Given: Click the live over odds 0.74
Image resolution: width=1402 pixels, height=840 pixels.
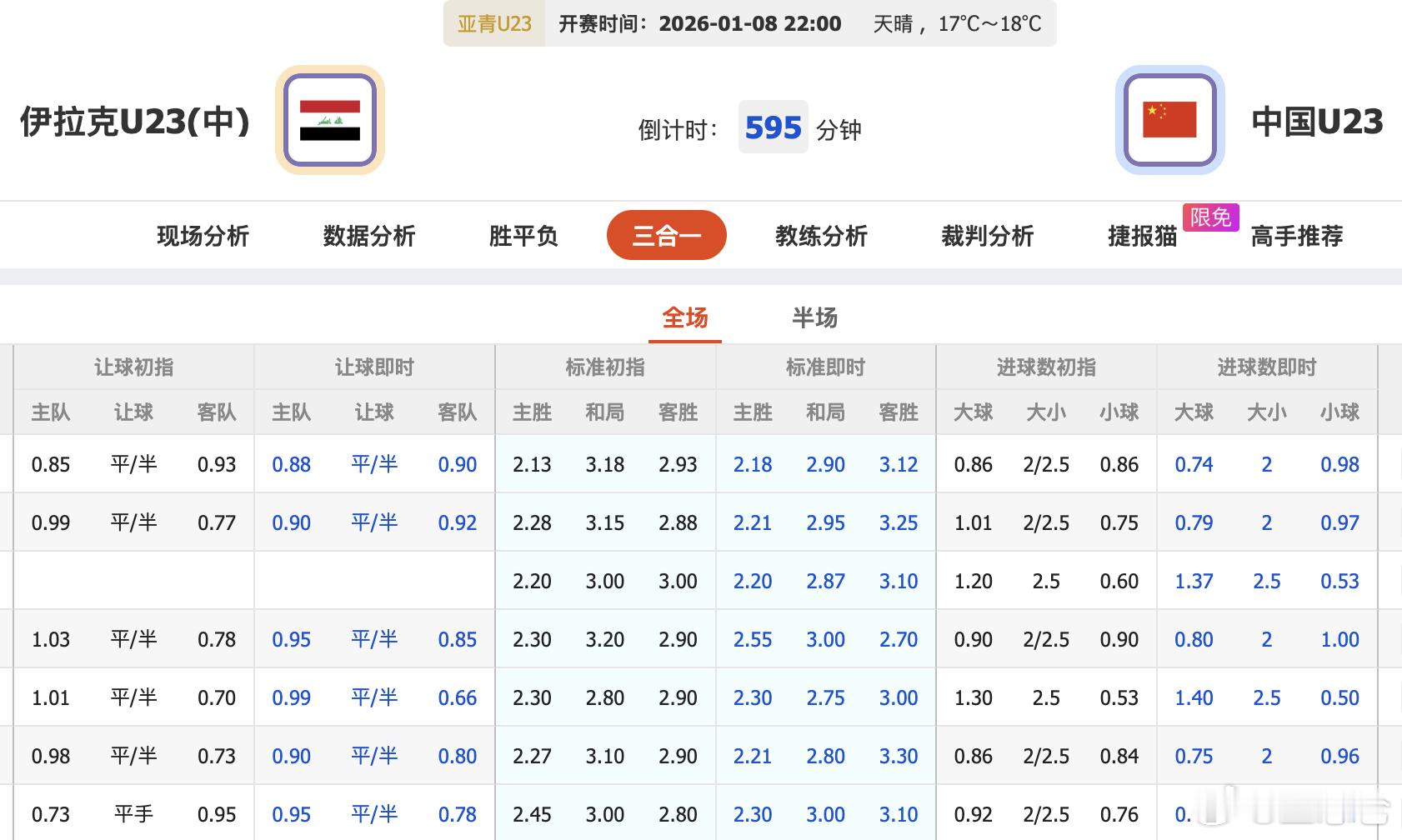Looking at the screenshot, I should click(1194, 465).
